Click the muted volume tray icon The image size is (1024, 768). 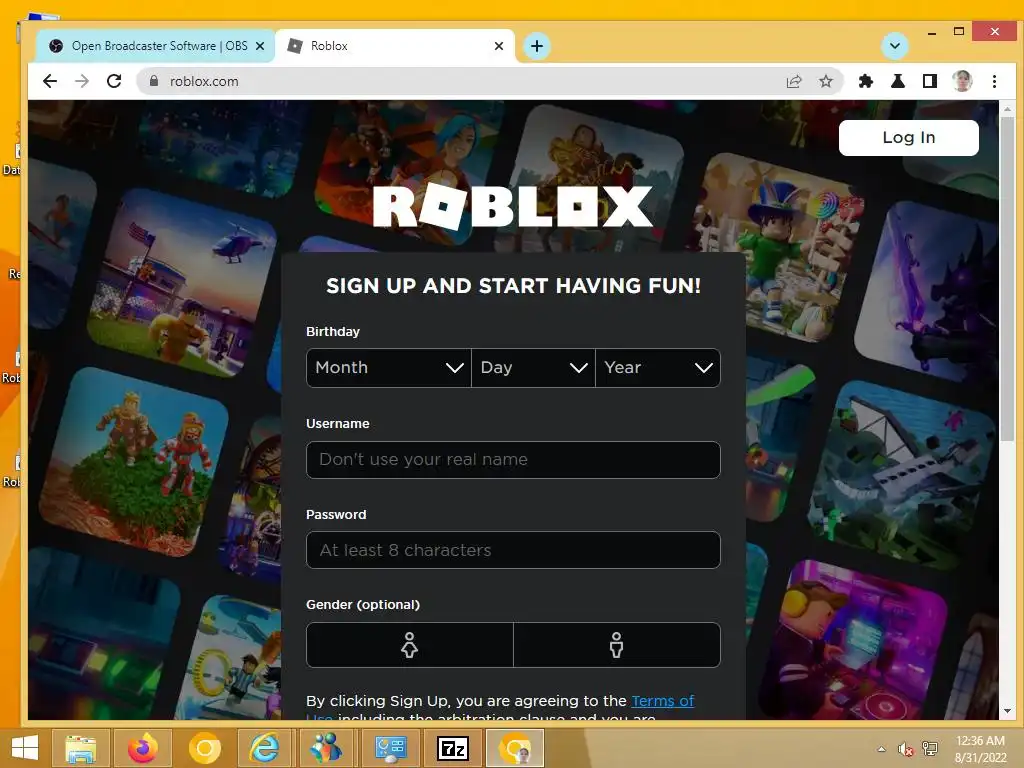(x=906, y=749)
